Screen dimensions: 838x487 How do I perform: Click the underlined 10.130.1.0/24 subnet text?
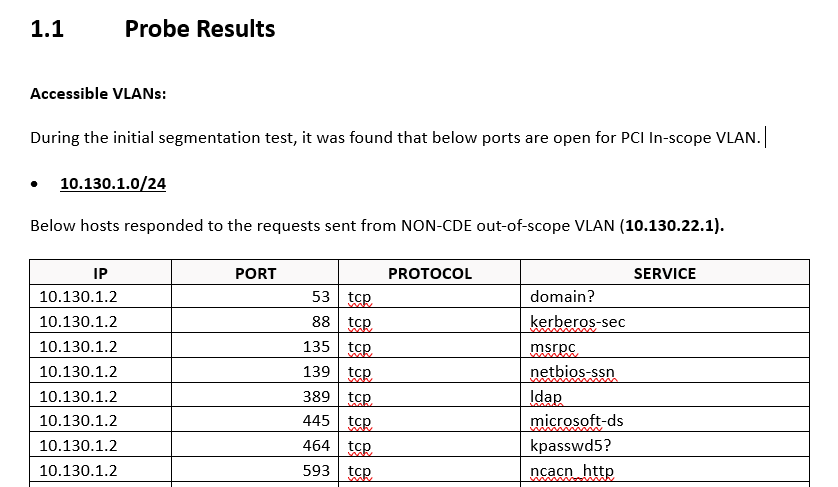tap(113, 183)
